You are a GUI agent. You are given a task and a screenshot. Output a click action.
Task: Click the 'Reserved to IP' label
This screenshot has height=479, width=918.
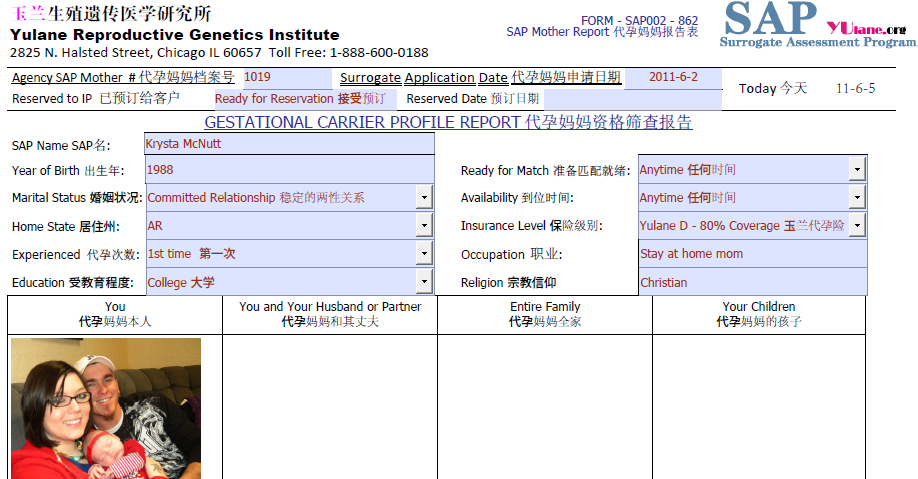[95, 98]
